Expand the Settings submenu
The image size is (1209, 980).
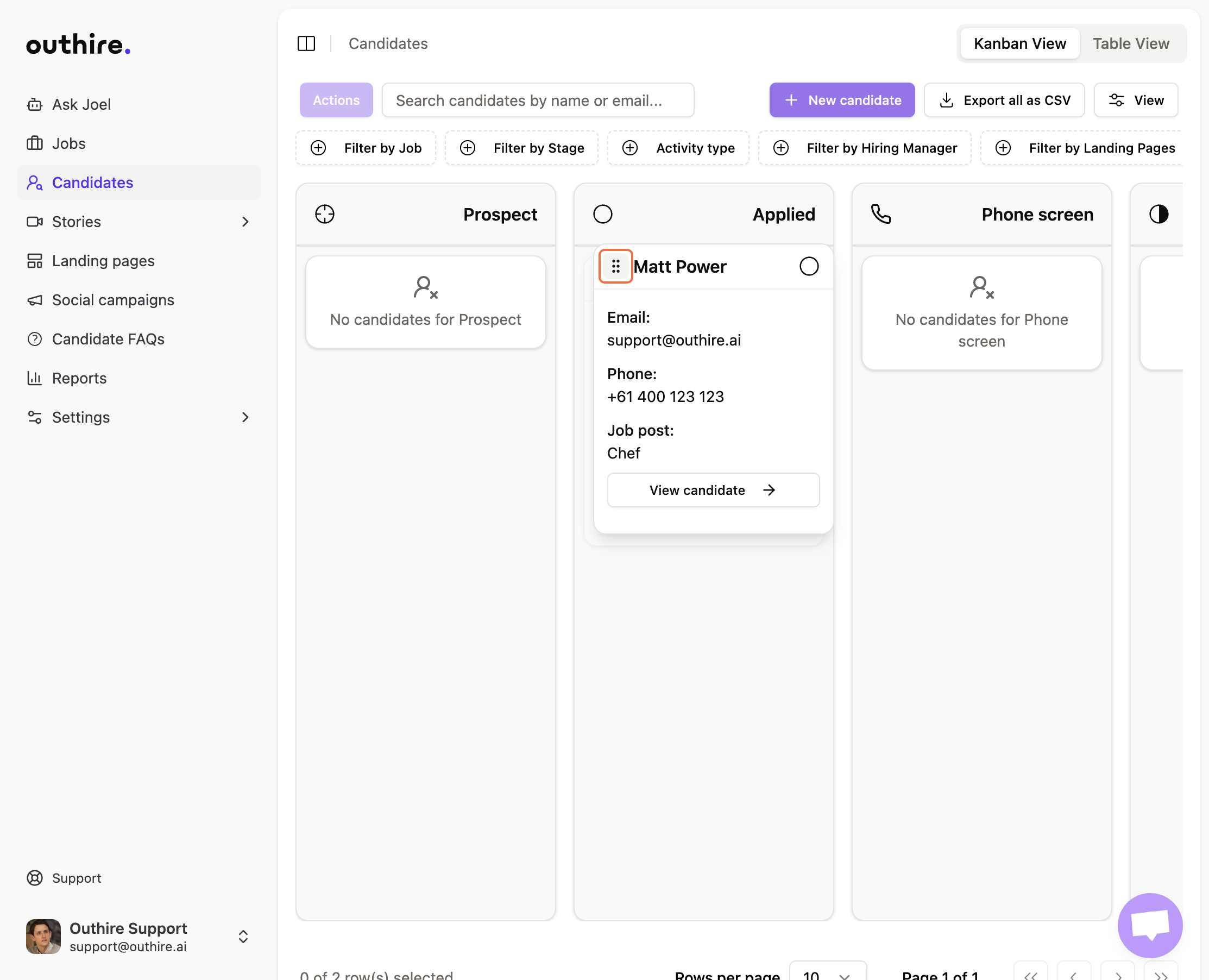(x=244, y=417)
